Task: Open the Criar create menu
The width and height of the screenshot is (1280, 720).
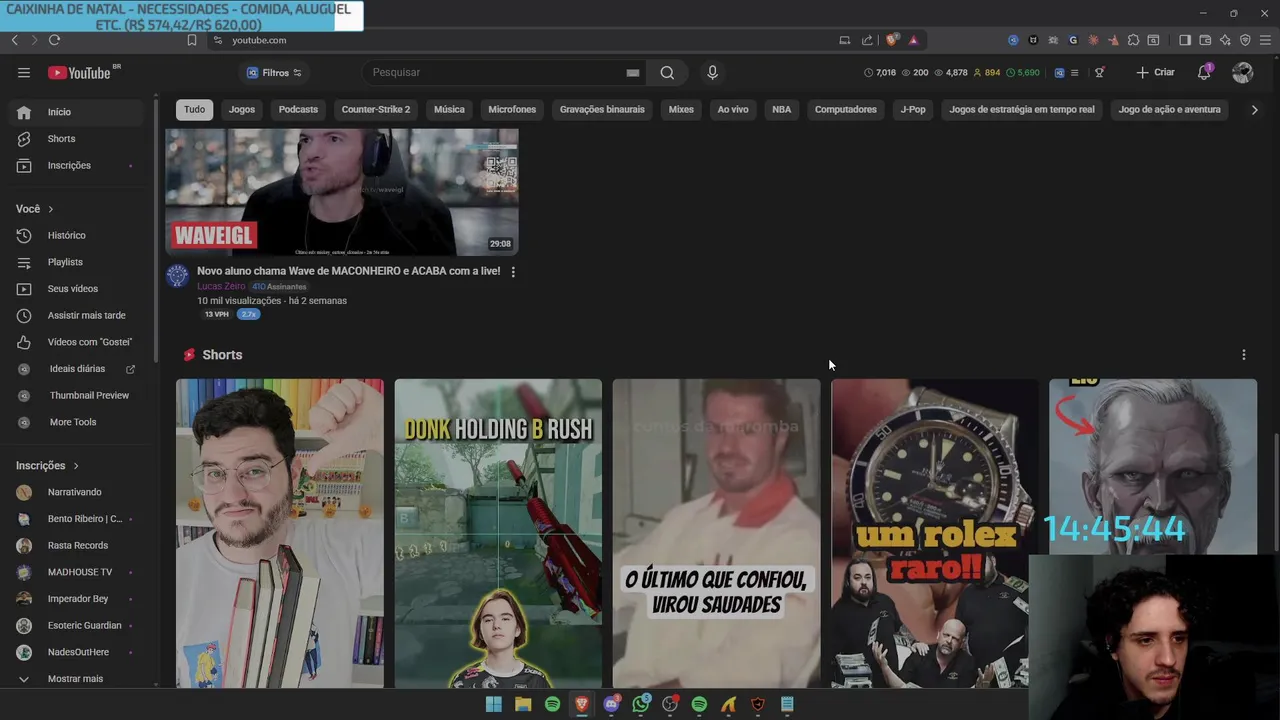Action: (x=1155, y=72)
